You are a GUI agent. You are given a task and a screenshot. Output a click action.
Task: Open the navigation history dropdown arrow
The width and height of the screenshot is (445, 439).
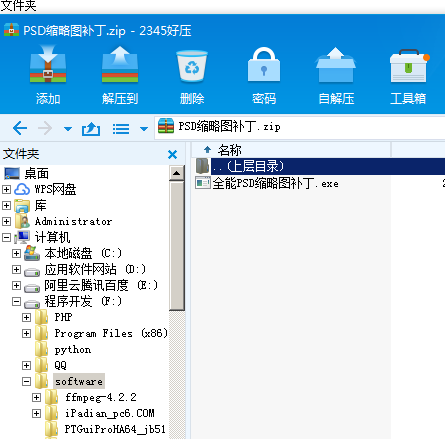pyautogui.click(x=68, y=129)
